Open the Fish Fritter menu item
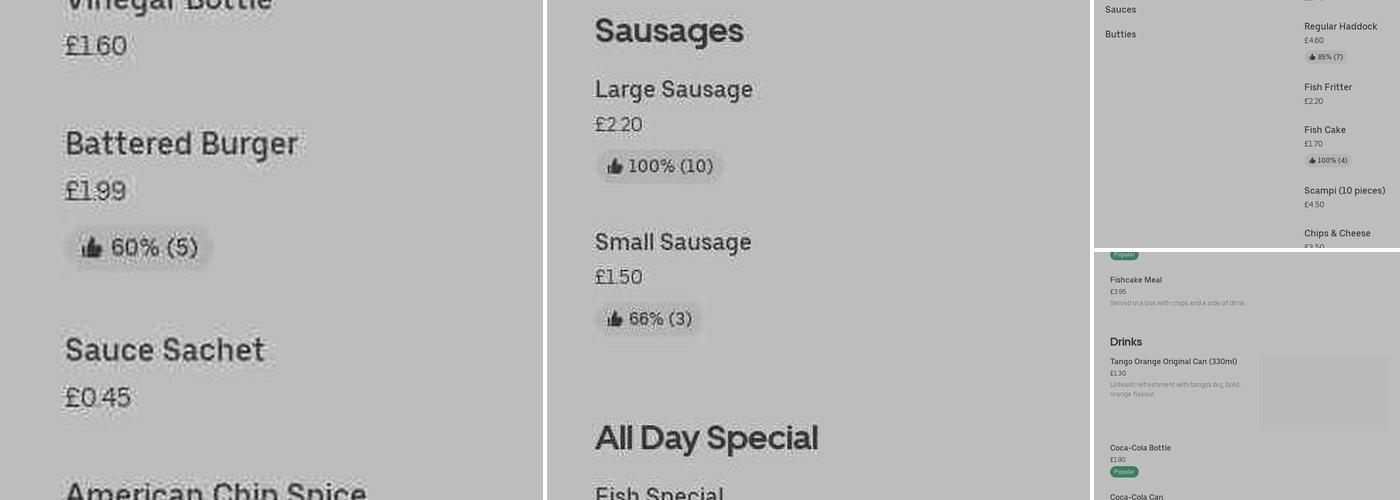The image size is (1400, 500). tap(1328, 87)
